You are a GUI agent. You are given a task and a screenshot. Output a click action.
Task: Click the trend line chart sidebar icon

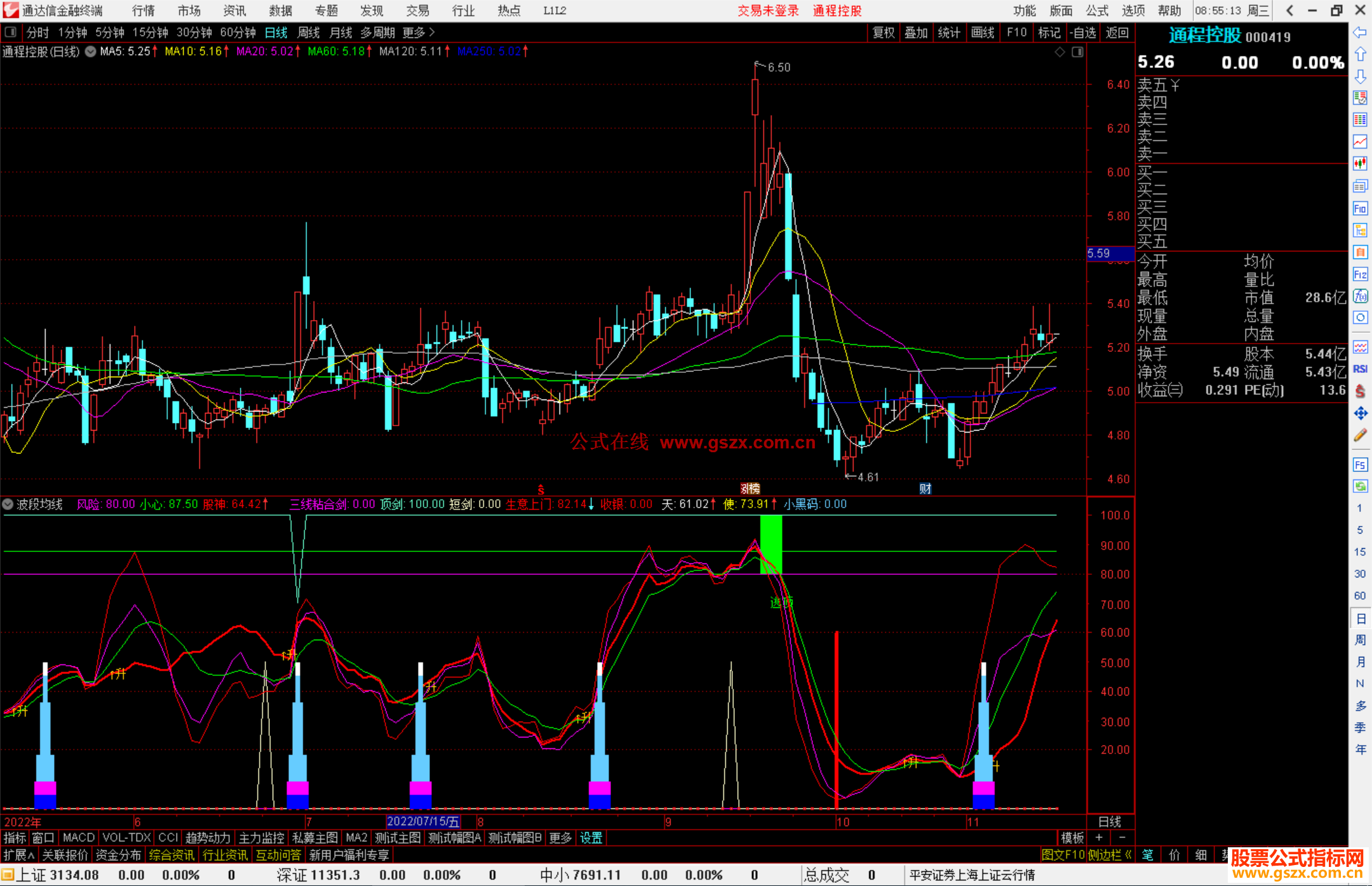1360,142
